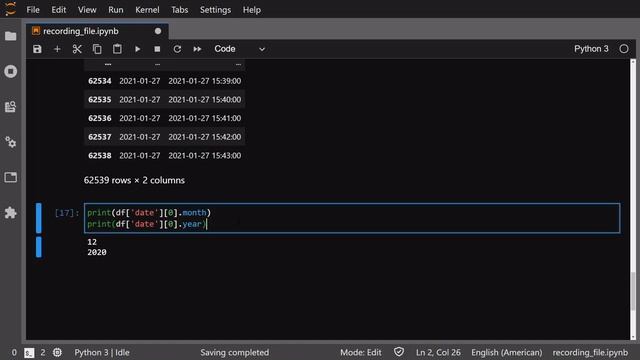Screen dimensions: 640x360
Task: Open the File Browser sidebar panel
Action: (x=11, y=36)
